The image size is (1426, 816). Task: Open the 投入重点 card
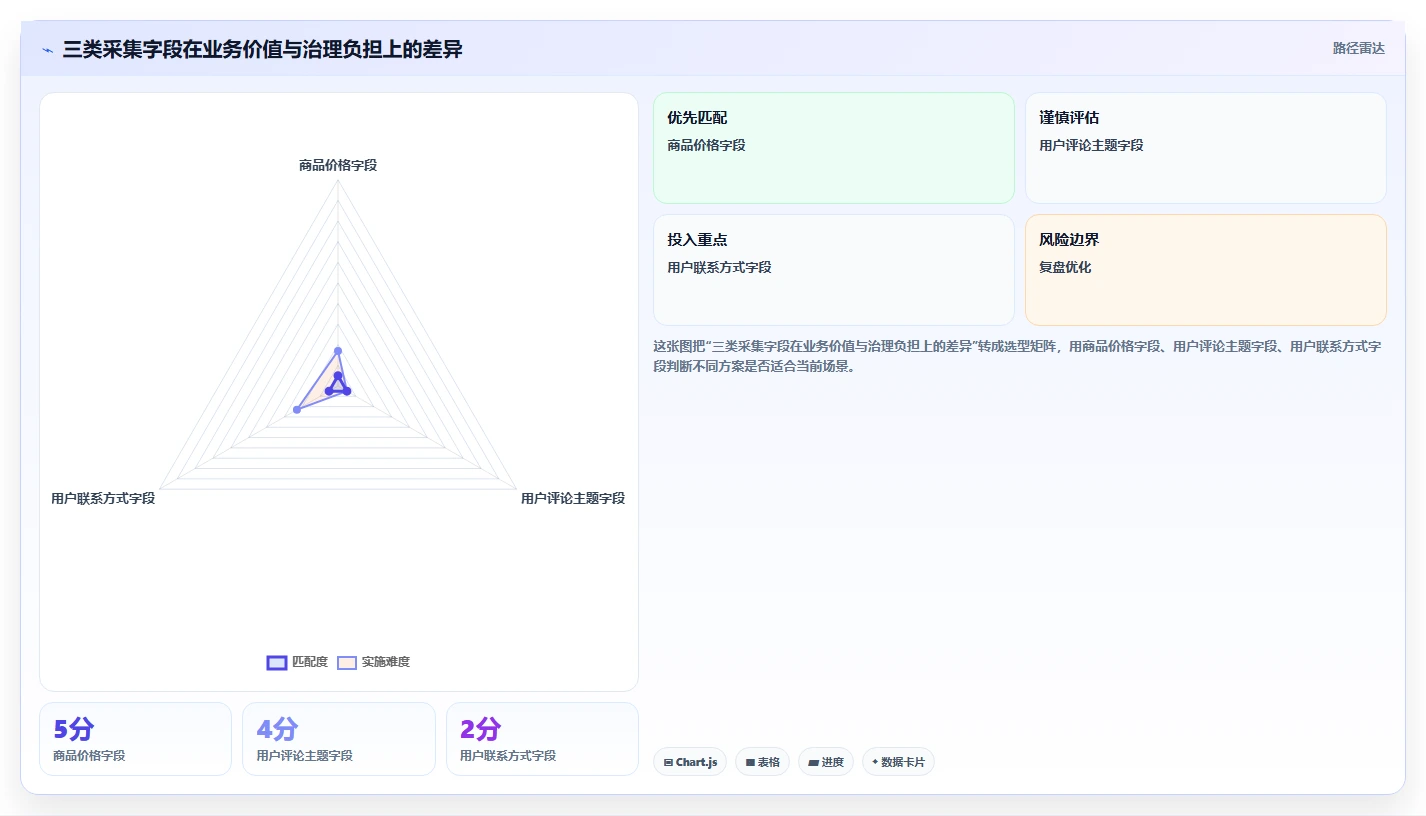click(834, 270)
